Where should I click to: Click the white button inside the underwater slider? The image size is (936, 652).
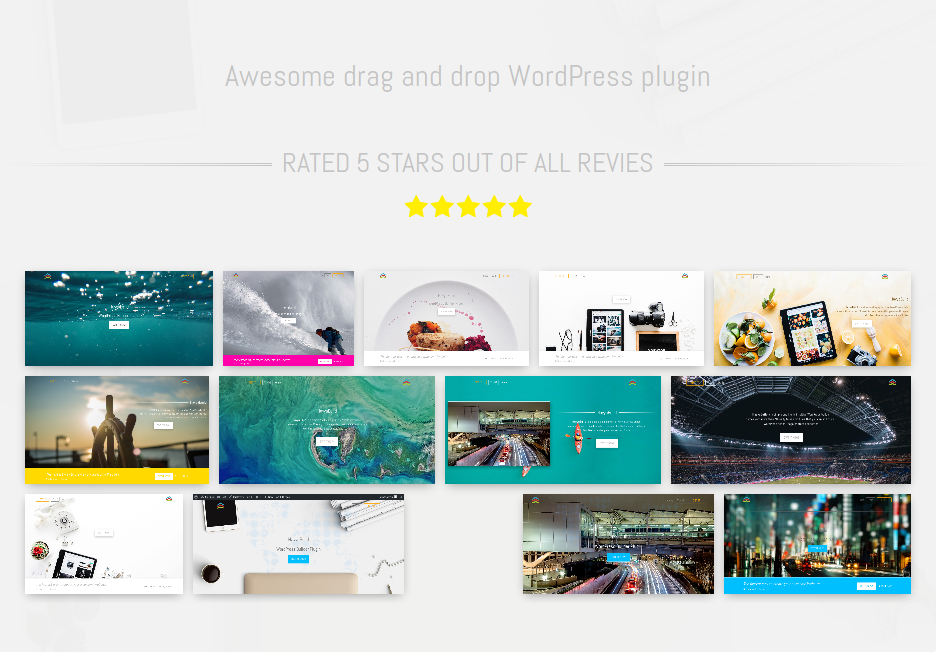point(119,325)
